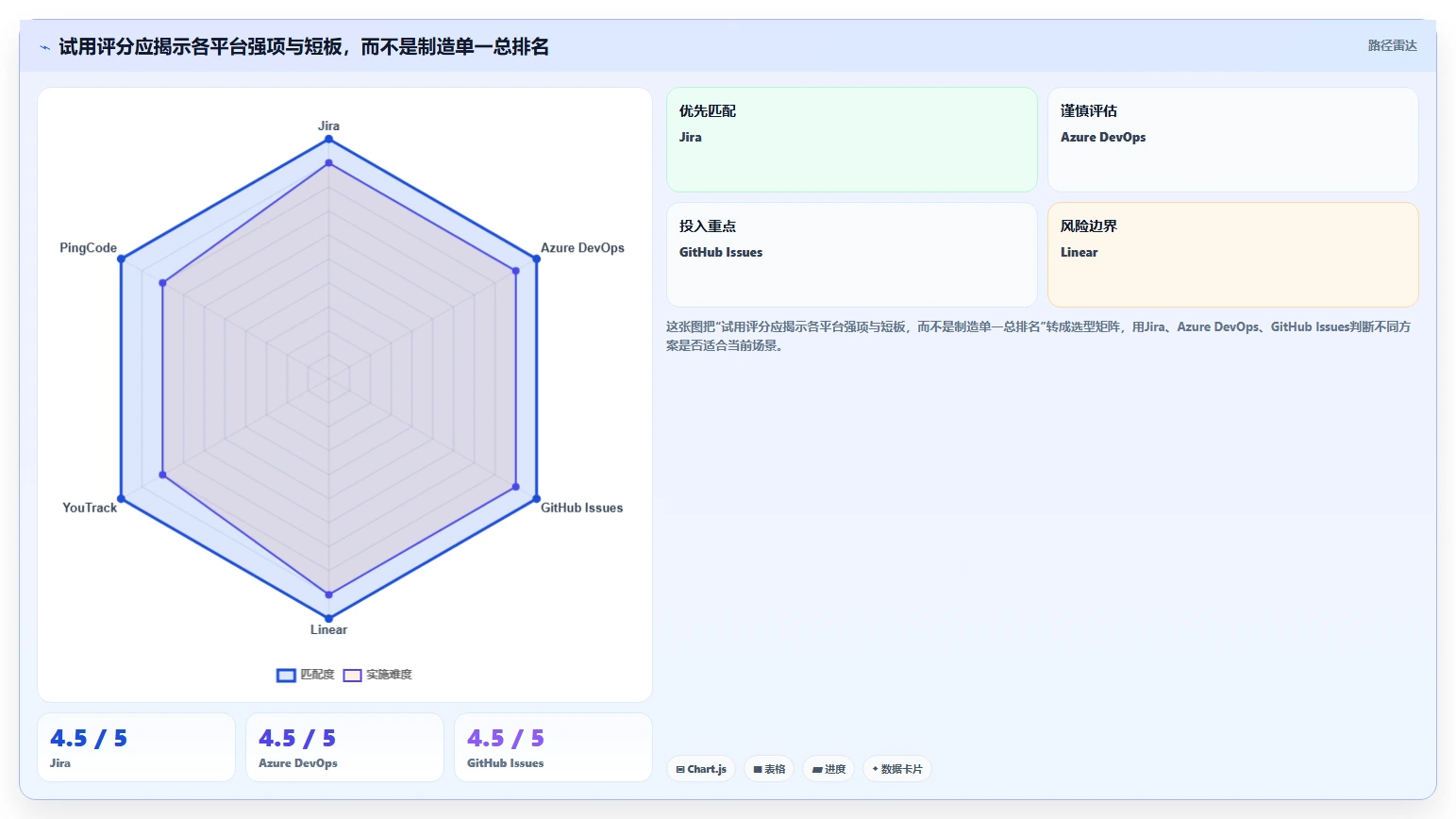Click the Linear radar axis label

(x=328, y=629)
